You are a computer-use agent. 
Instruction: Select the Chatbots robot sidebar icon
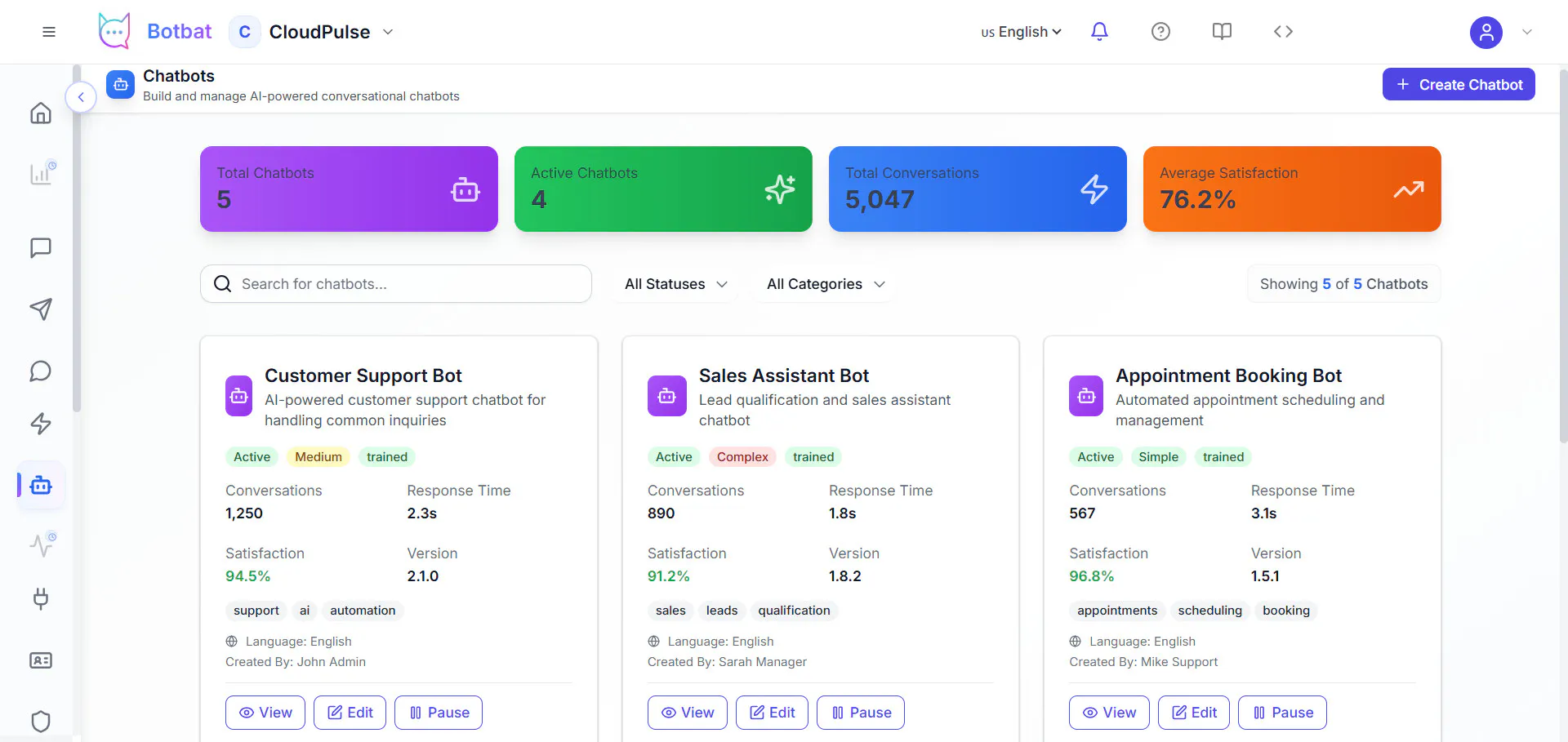click(x=41, y=485)
